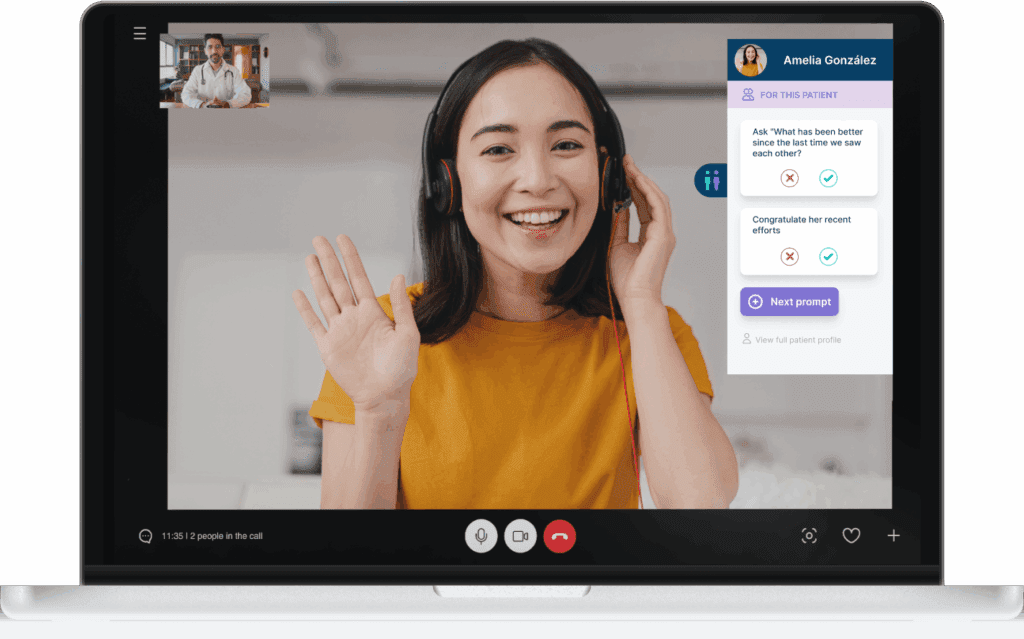Reject the "Congratulate her recent efforts" prompt
Image resolution: width=1024 pixels, height=639 pixels.
point(789,257)
